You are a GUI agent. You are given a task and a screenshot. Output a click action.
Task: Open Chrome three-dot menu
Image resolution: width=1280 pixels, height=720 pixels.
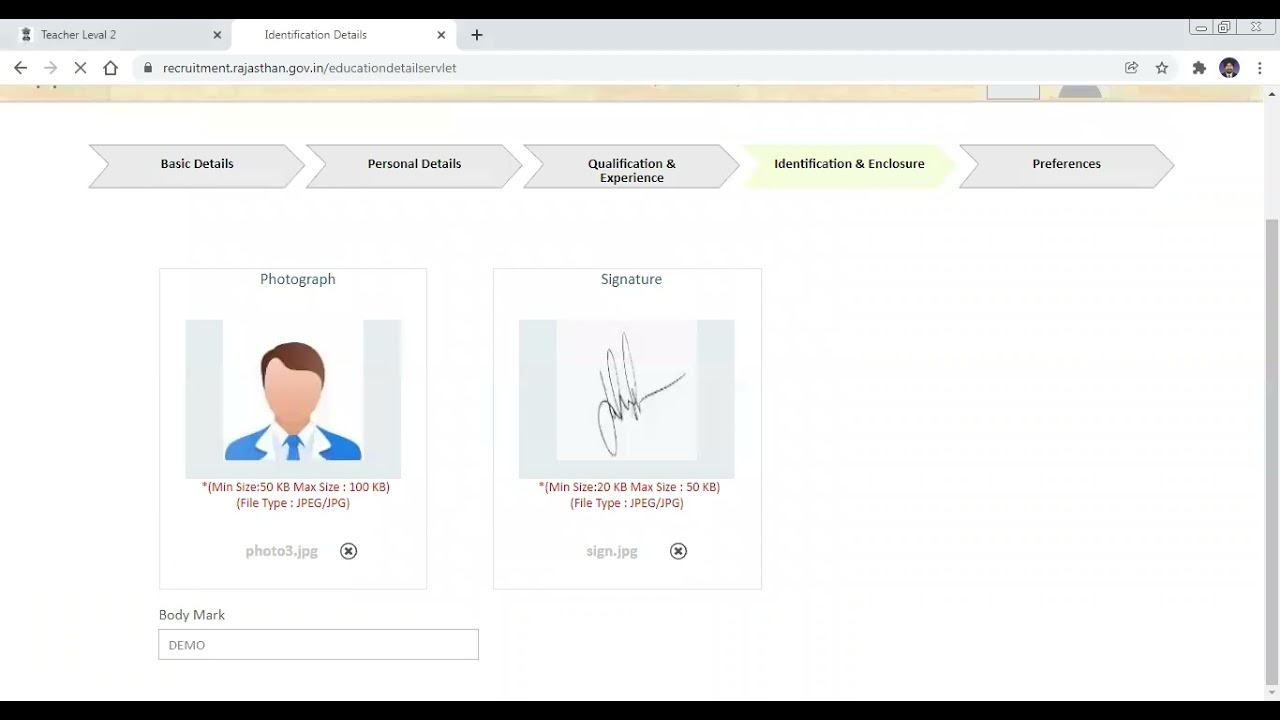point(1260,68)
